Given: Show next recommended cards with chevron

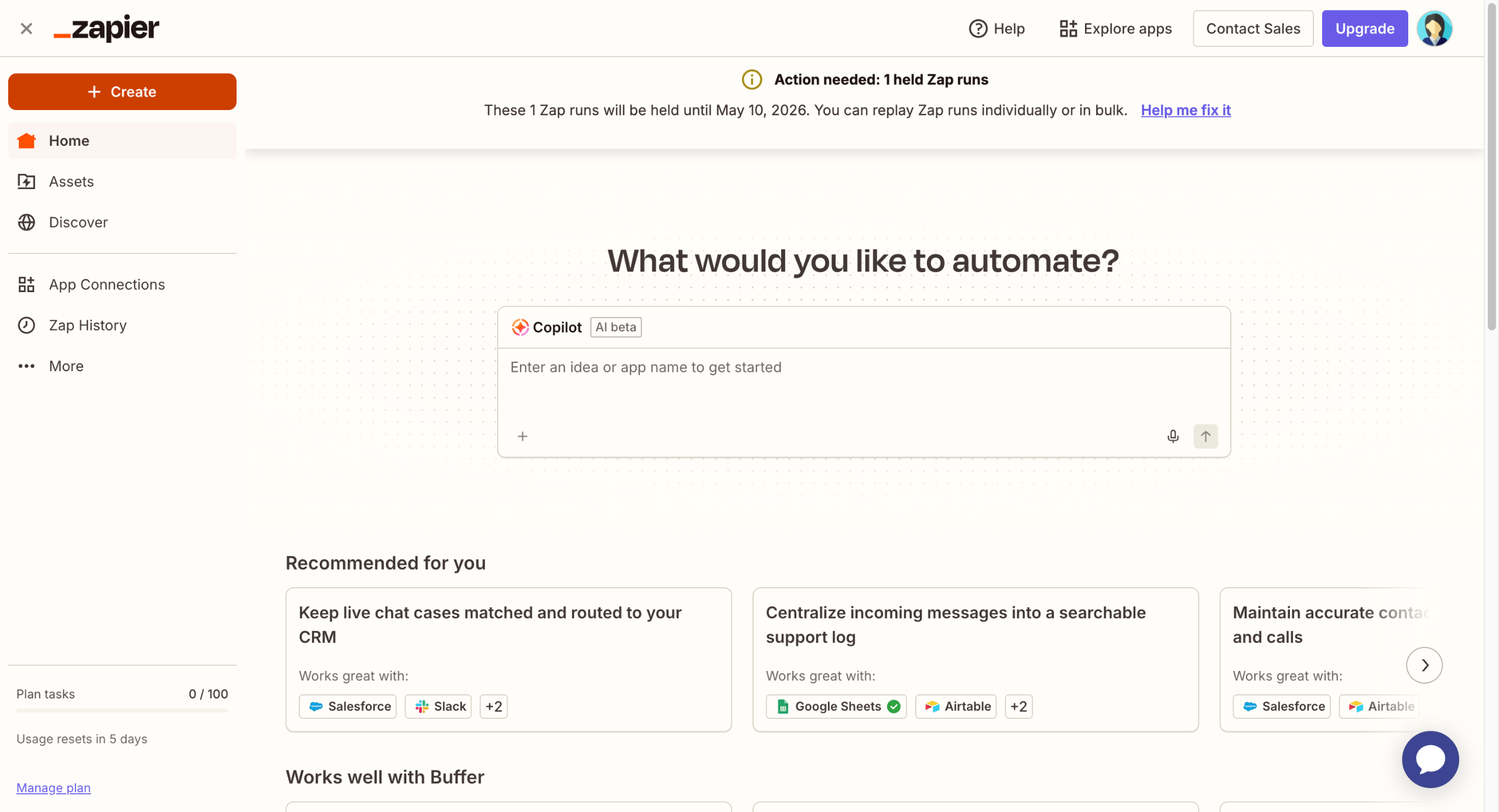Looking at the screenshot, I should (x=1424, y=665).
